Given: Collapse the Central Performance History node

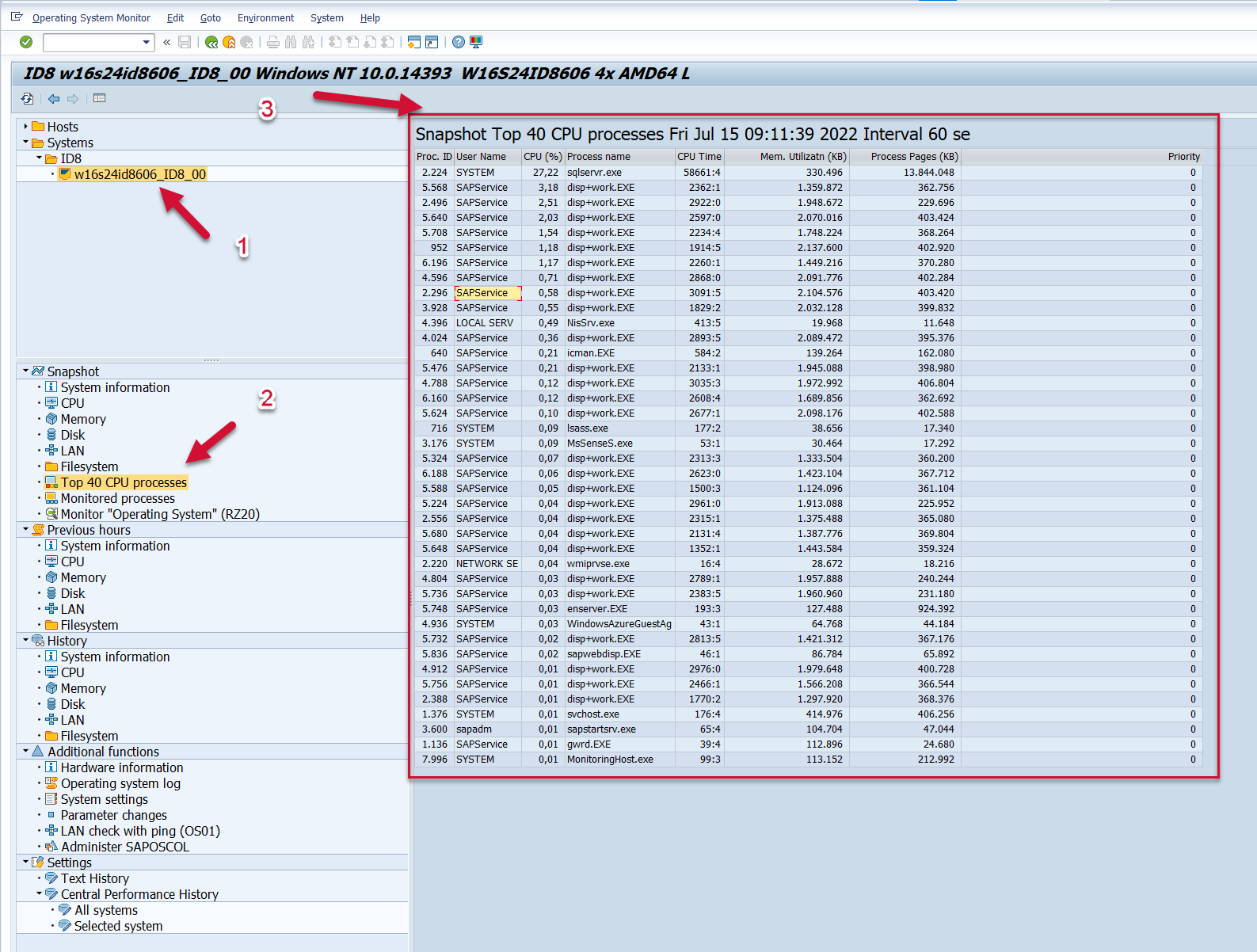Looking at the screenshot, I should tap(40, 894).
